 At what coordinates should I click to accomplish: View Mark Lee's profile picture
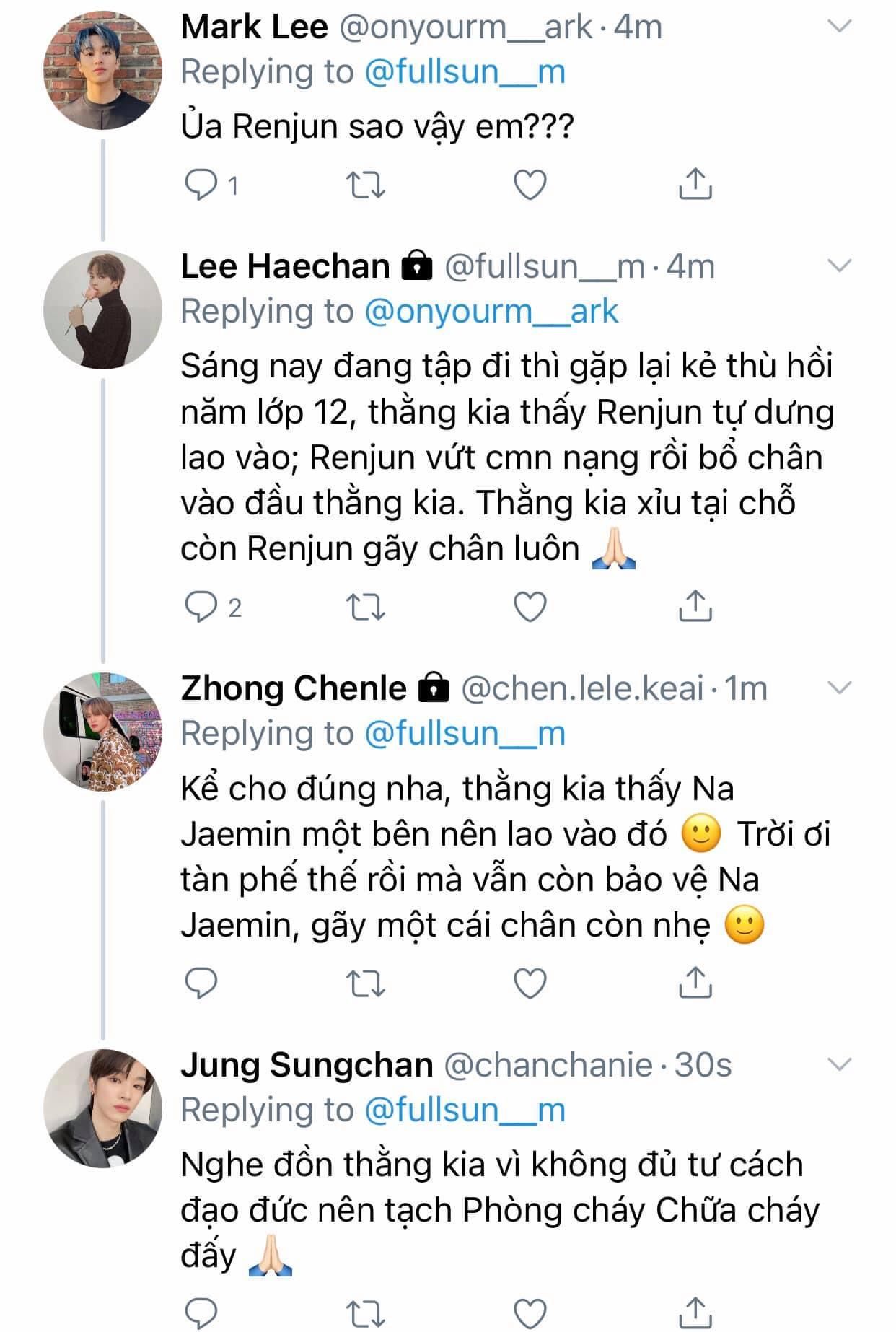pos(103,71)
